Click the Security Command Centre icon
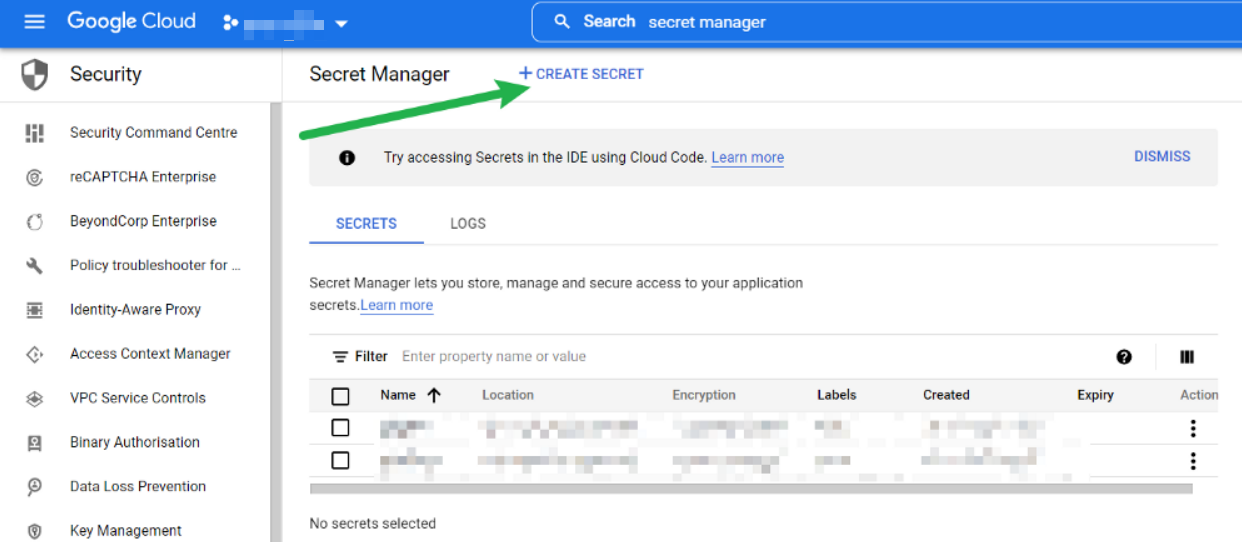The image size is (1242, 542). tap(35, 133)
